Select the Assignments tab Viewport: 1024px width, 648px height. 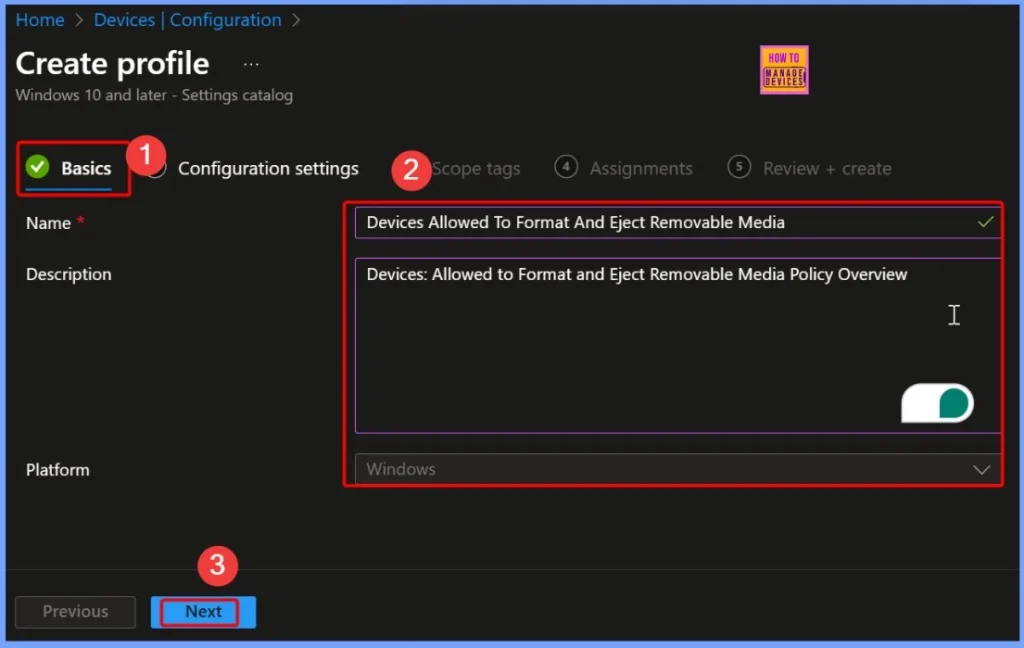tap(640, 169)
